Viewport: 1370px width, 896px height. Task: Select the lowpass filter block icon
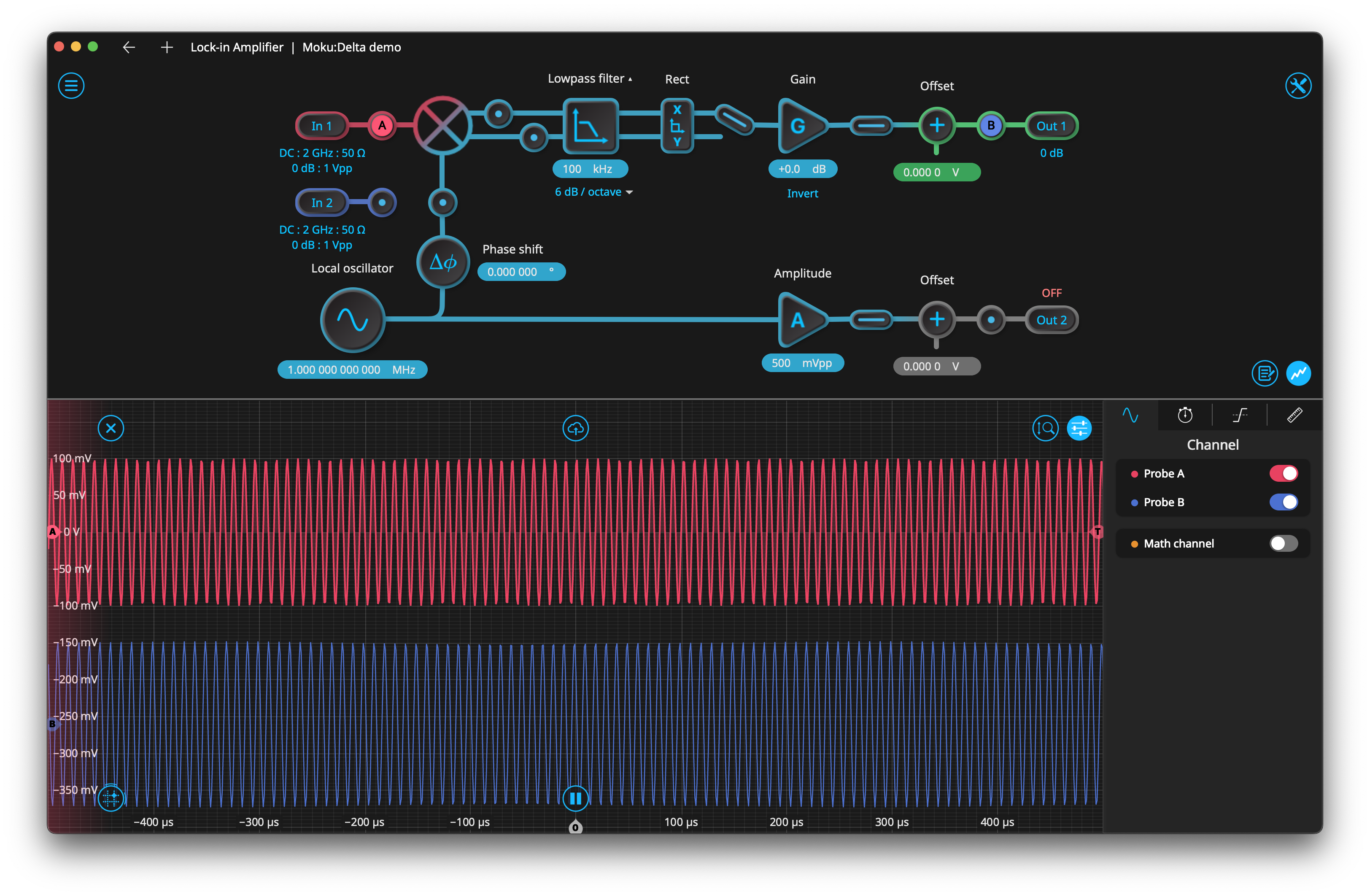point(590,126)
